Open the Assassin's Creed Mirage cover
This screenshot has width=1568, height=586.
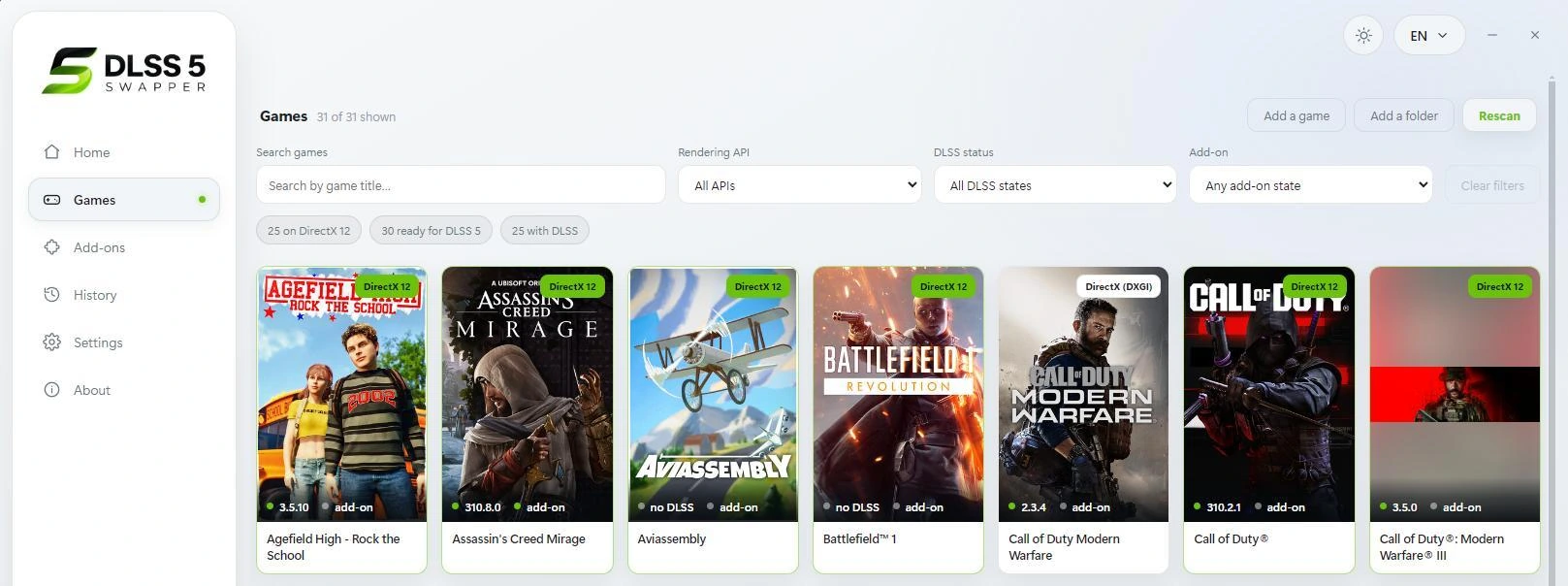[528, 394]
